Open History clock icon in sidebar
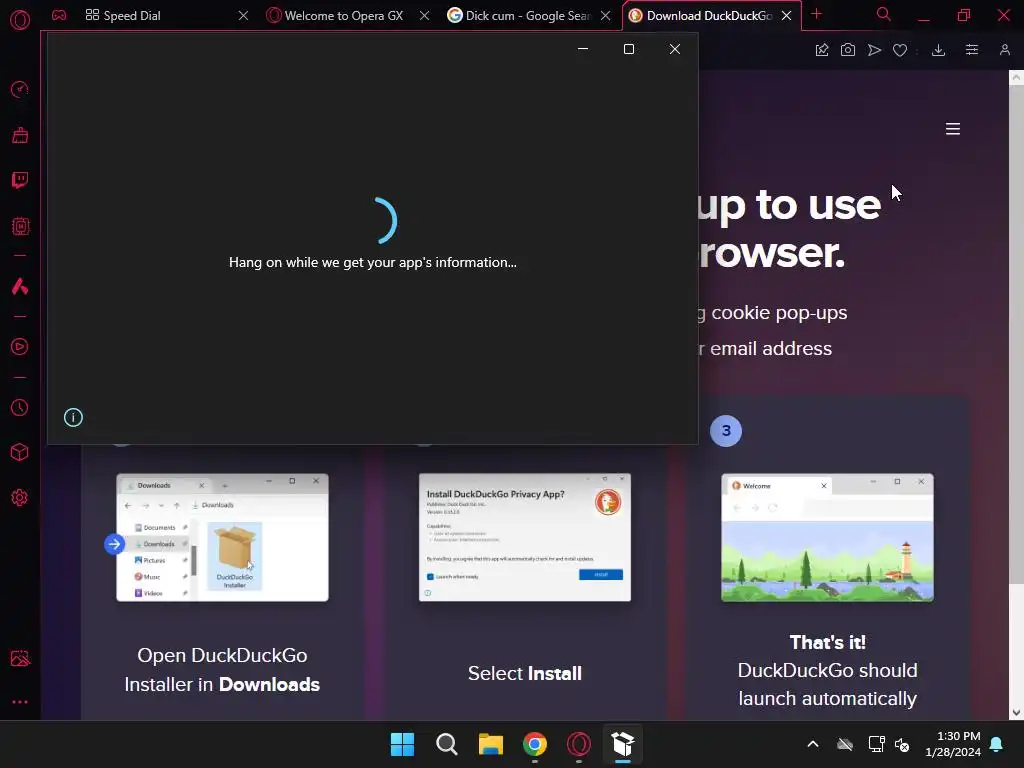Screen dimensions: 1024x768 click(x=20, y=408)
